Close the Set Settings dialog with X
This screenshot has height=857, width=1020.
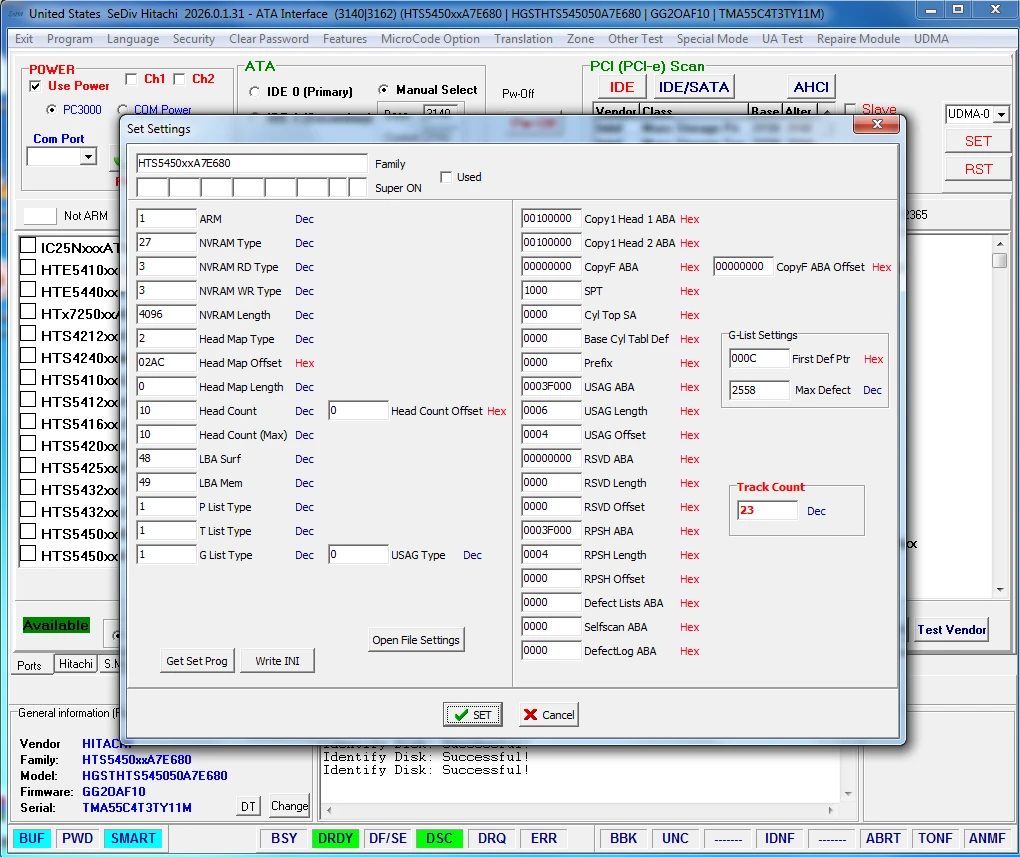[x=876, y=124]
